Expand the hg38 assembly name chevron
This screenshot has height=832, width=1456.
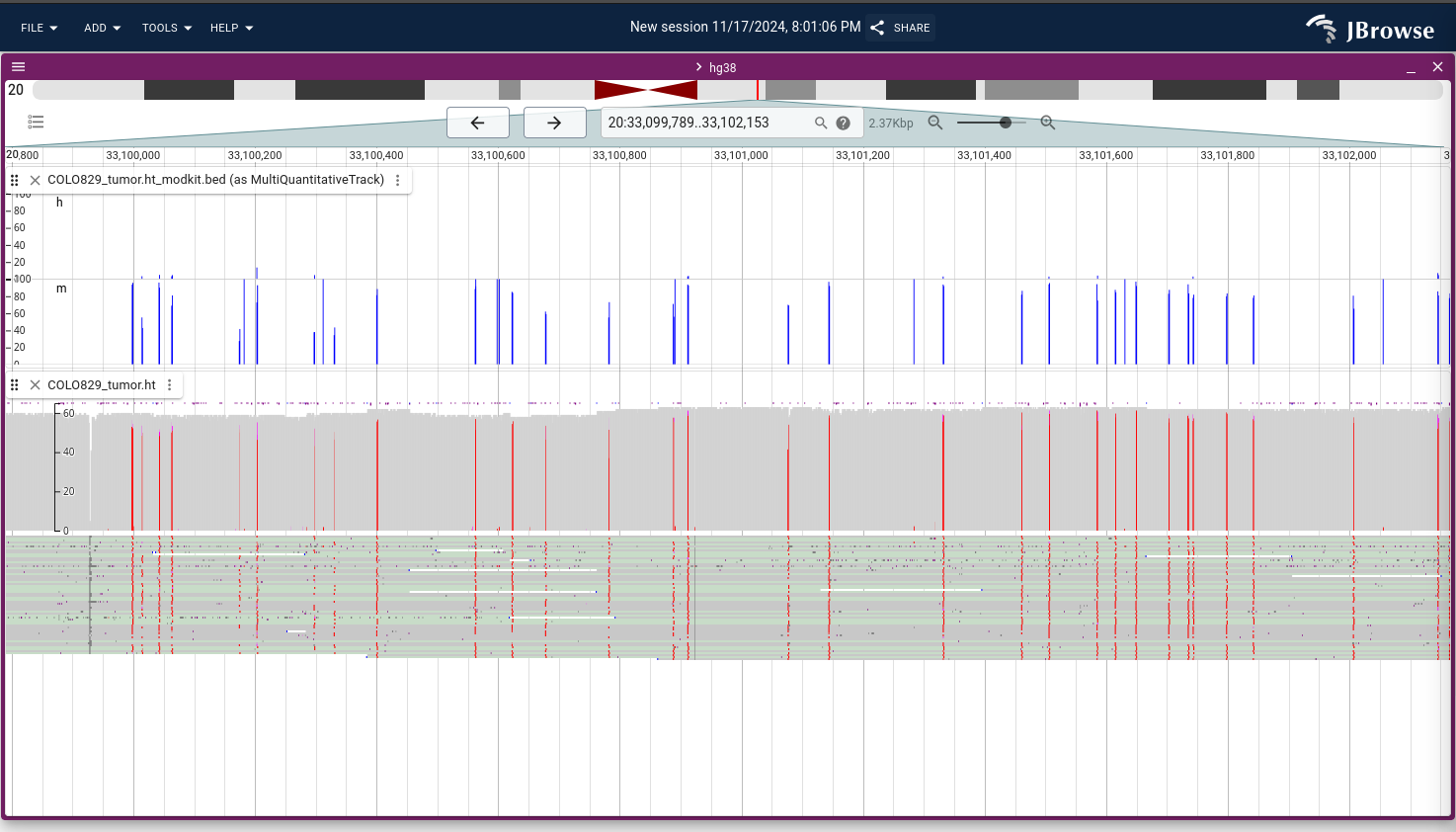(698, 67)
